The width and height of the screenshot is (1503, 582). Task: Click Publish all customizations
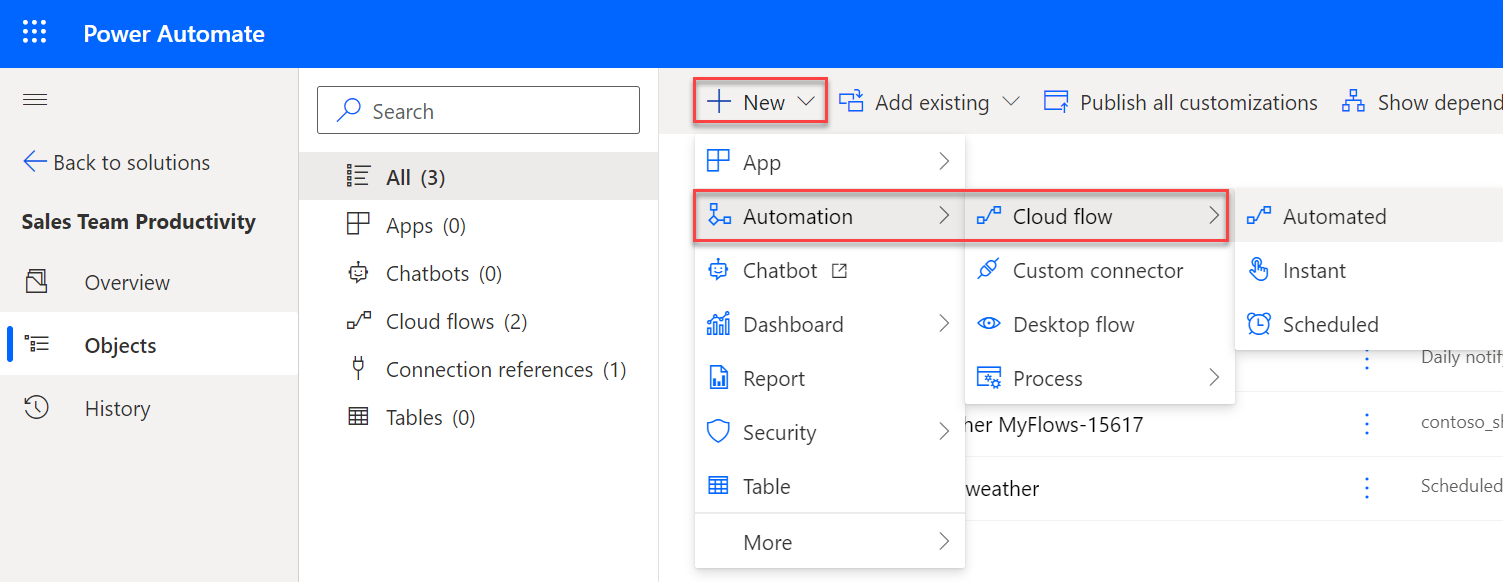point(1197,101)
